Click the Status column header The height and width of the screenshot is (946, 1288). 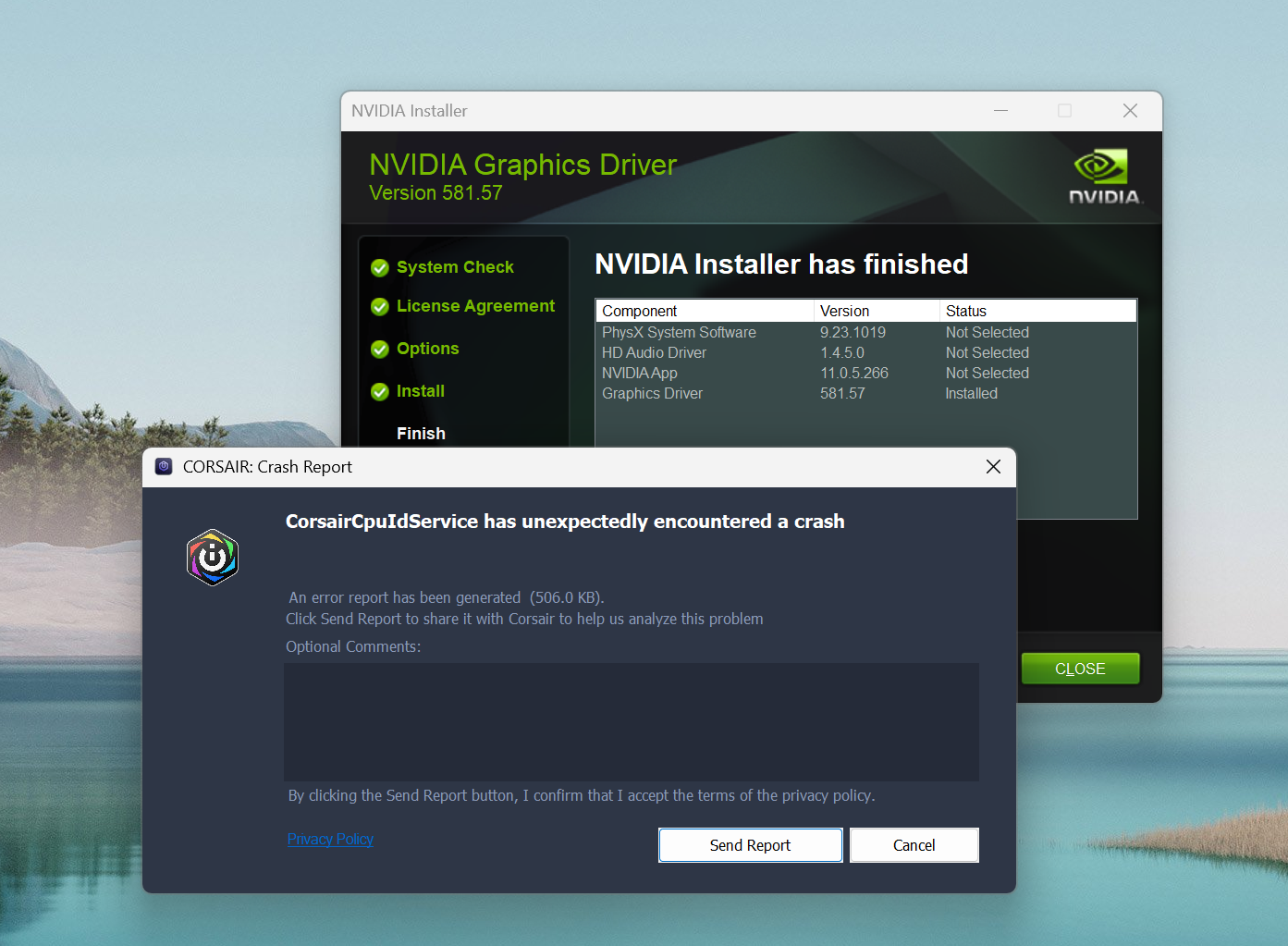[1038, 311]
